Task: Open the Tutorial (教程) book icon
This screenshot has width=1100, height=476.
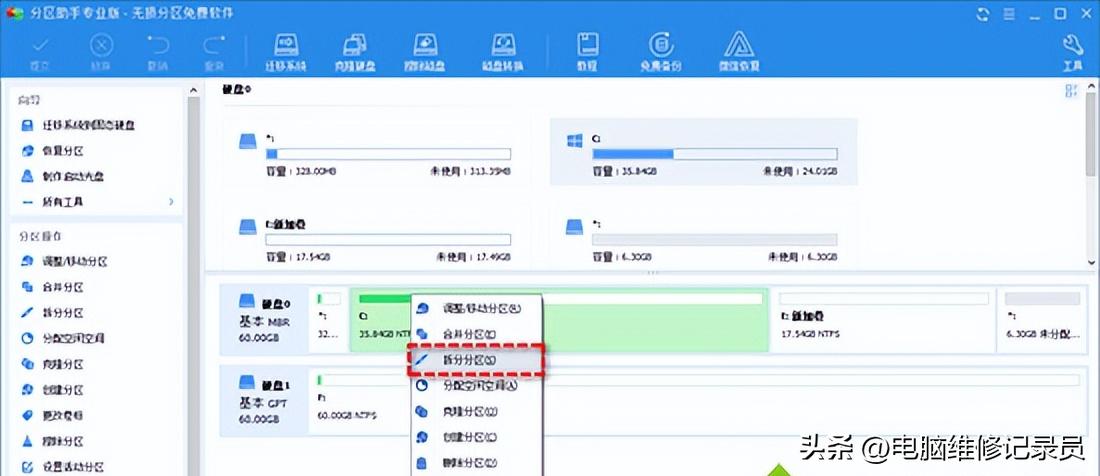Action: (x=587, y=52)
